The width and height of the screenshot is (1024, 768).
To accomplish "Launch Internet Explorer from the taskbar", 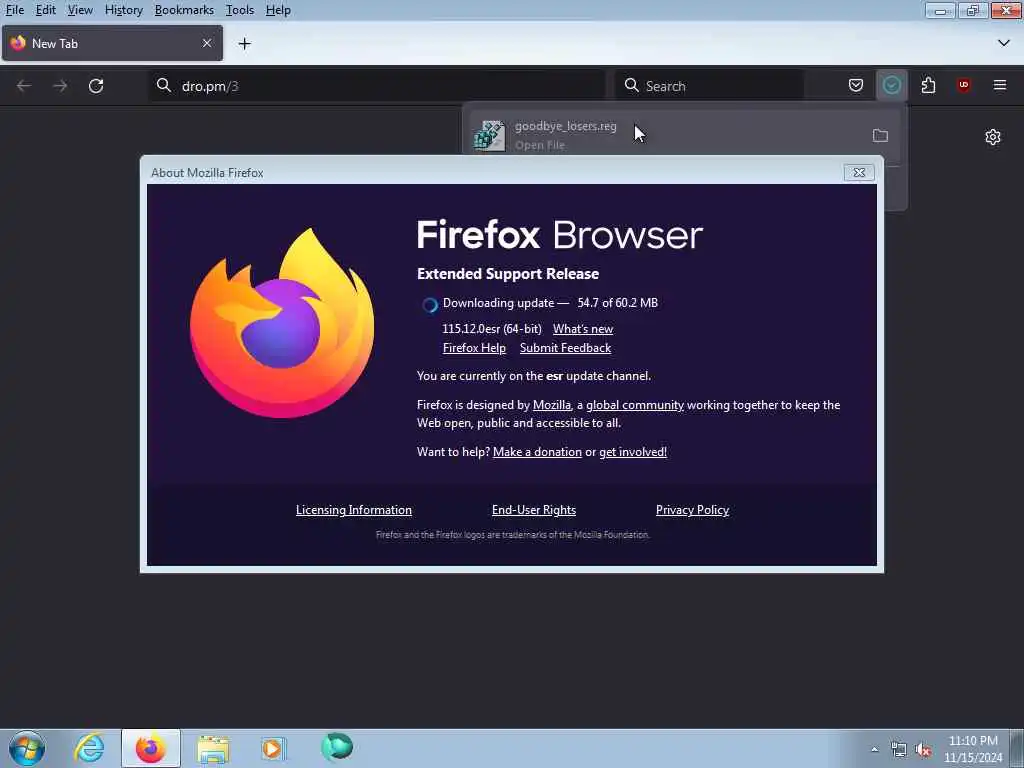I will 89,748.
